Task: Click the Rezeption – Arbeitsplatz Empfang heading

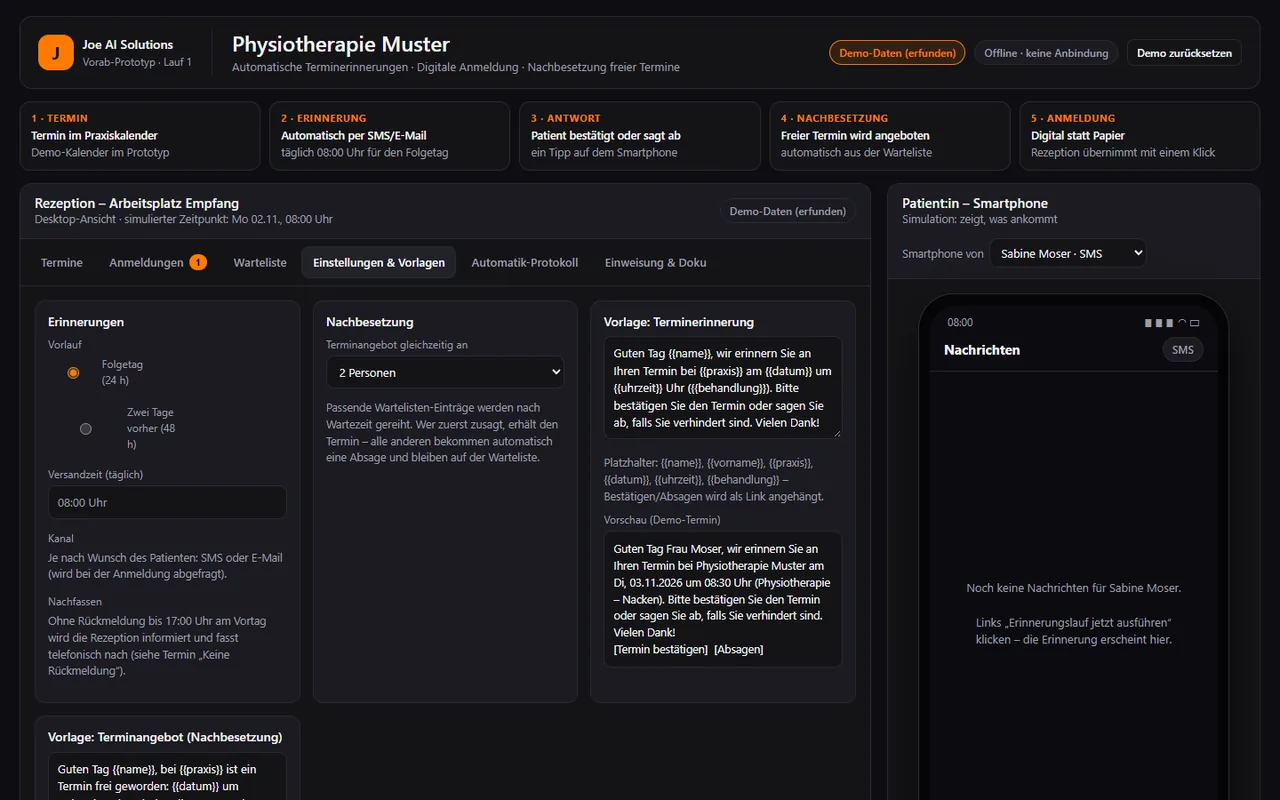Action: pyautogui.click(x=137, y=203)
